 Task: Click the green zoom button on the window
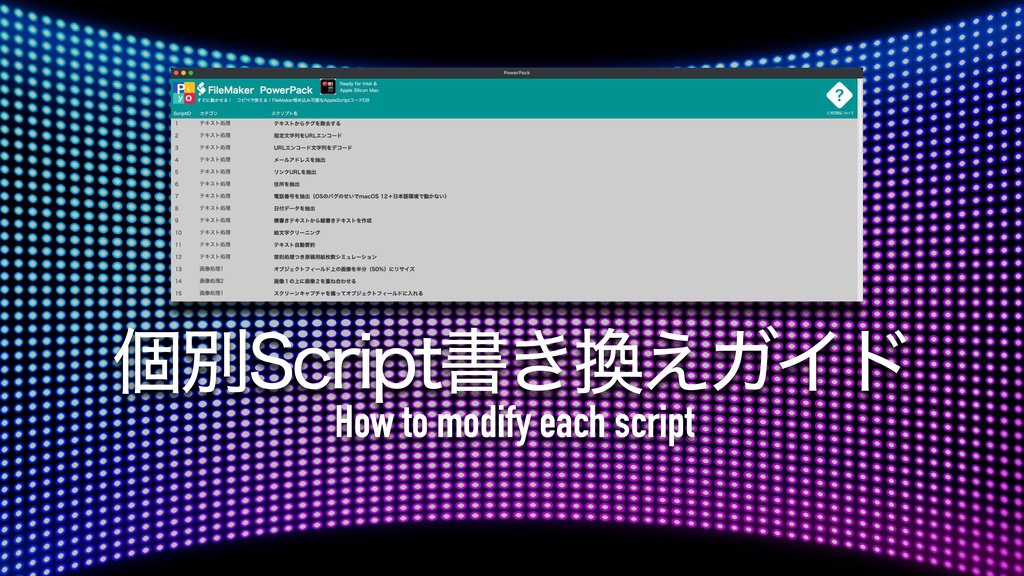(x=190, y=72)
